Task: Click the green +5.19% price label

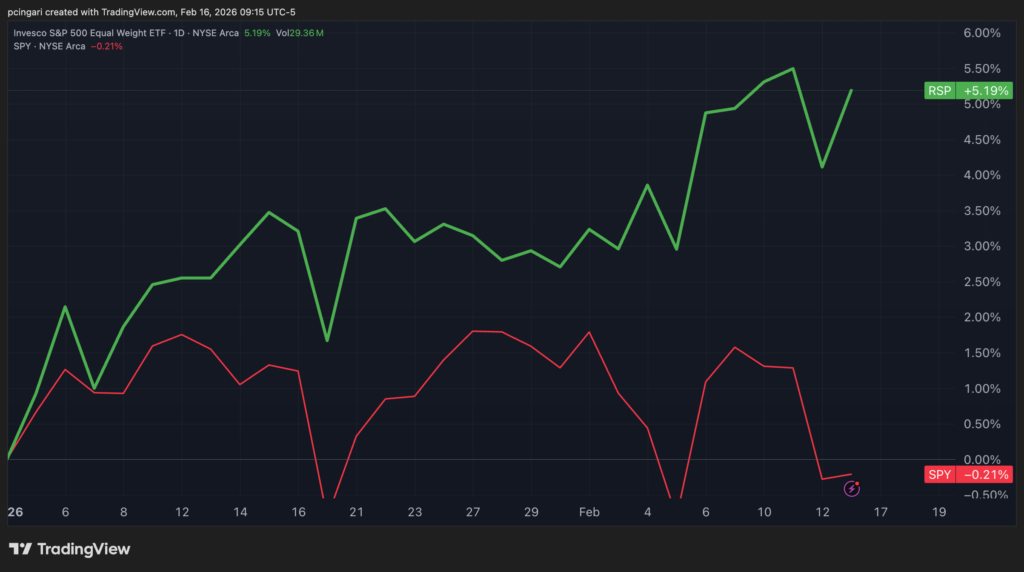Action: click(982, 91)
